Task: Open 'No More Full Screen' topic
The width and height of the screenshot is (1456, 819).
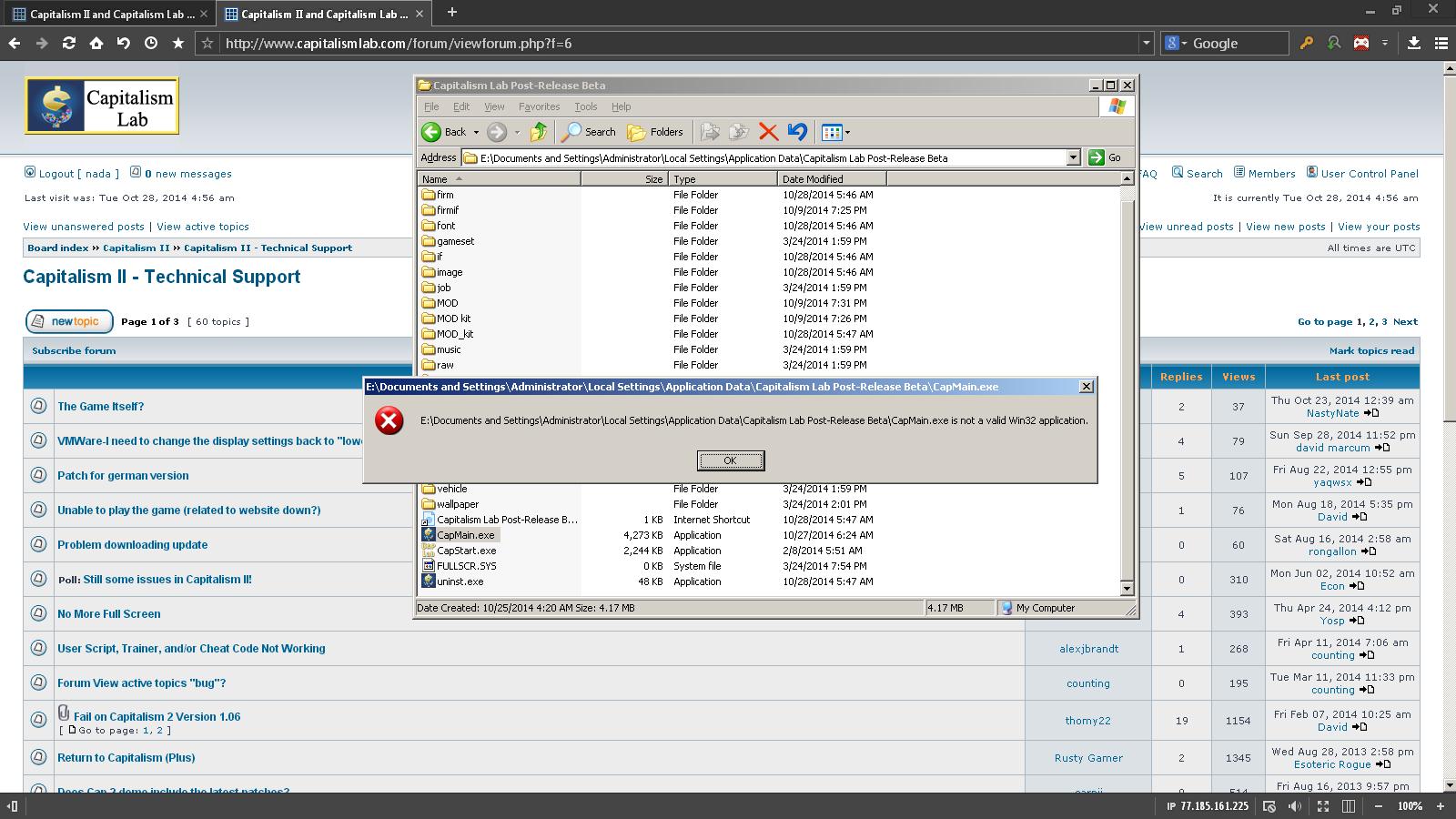Action: tap(108, 614)
